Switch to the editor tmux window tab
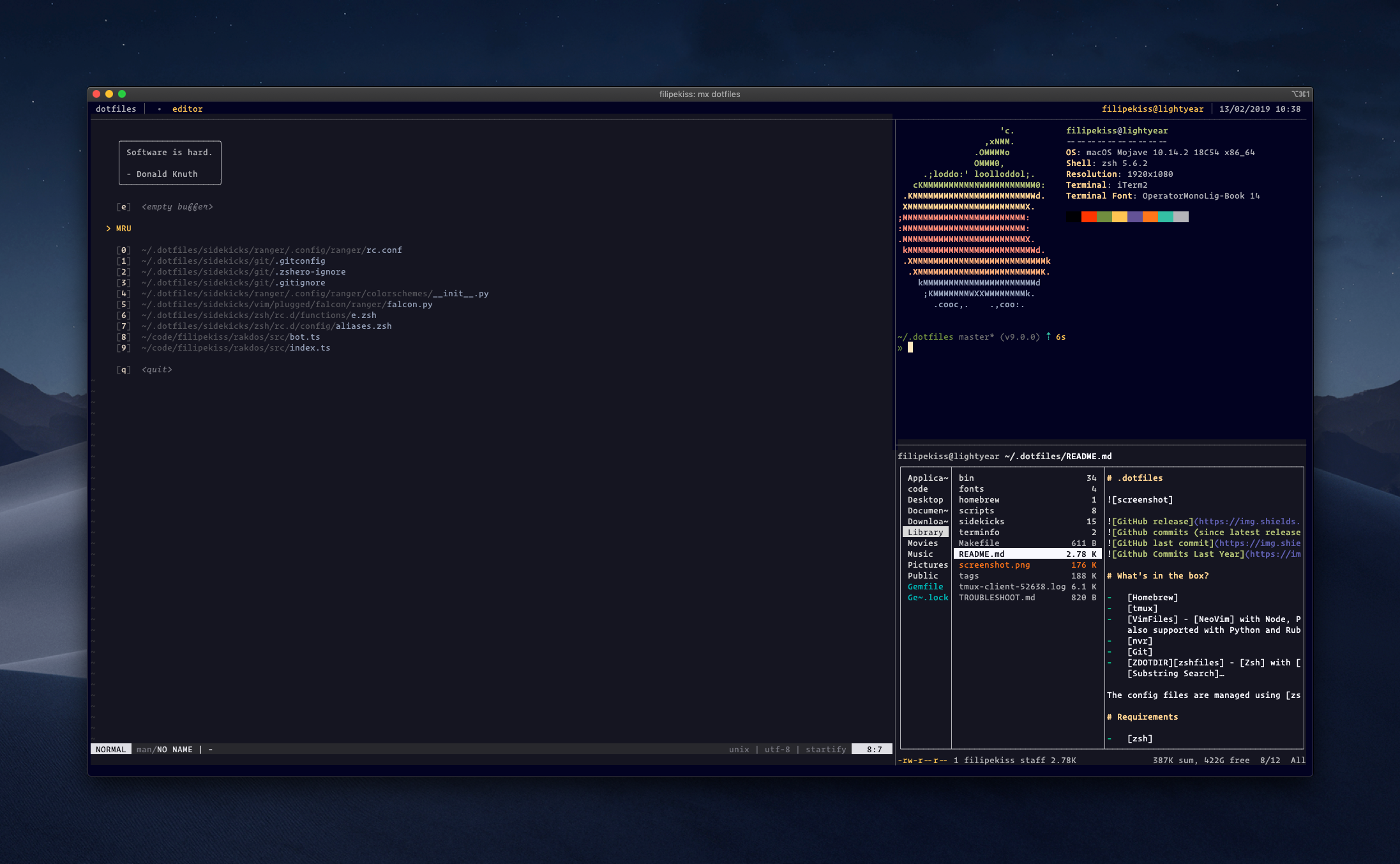The height and width of the screenshot is (864, 1400). click(x=187, y=109)
